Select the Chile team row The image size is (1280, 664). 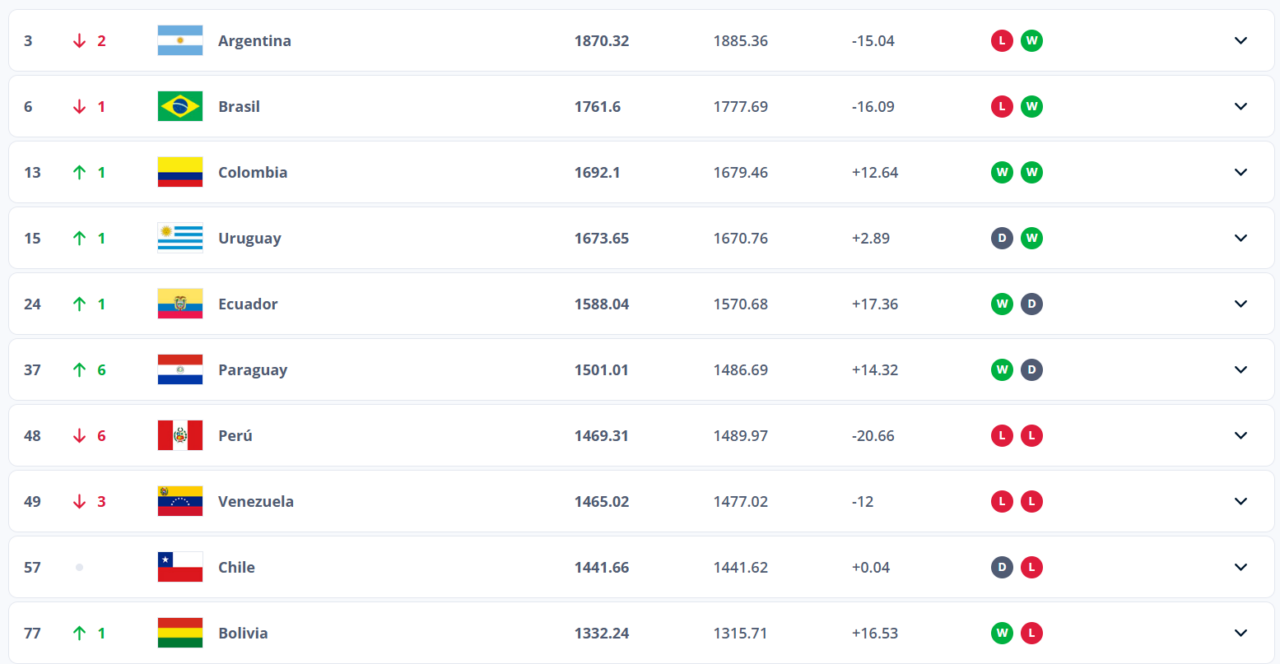(640, 567)
